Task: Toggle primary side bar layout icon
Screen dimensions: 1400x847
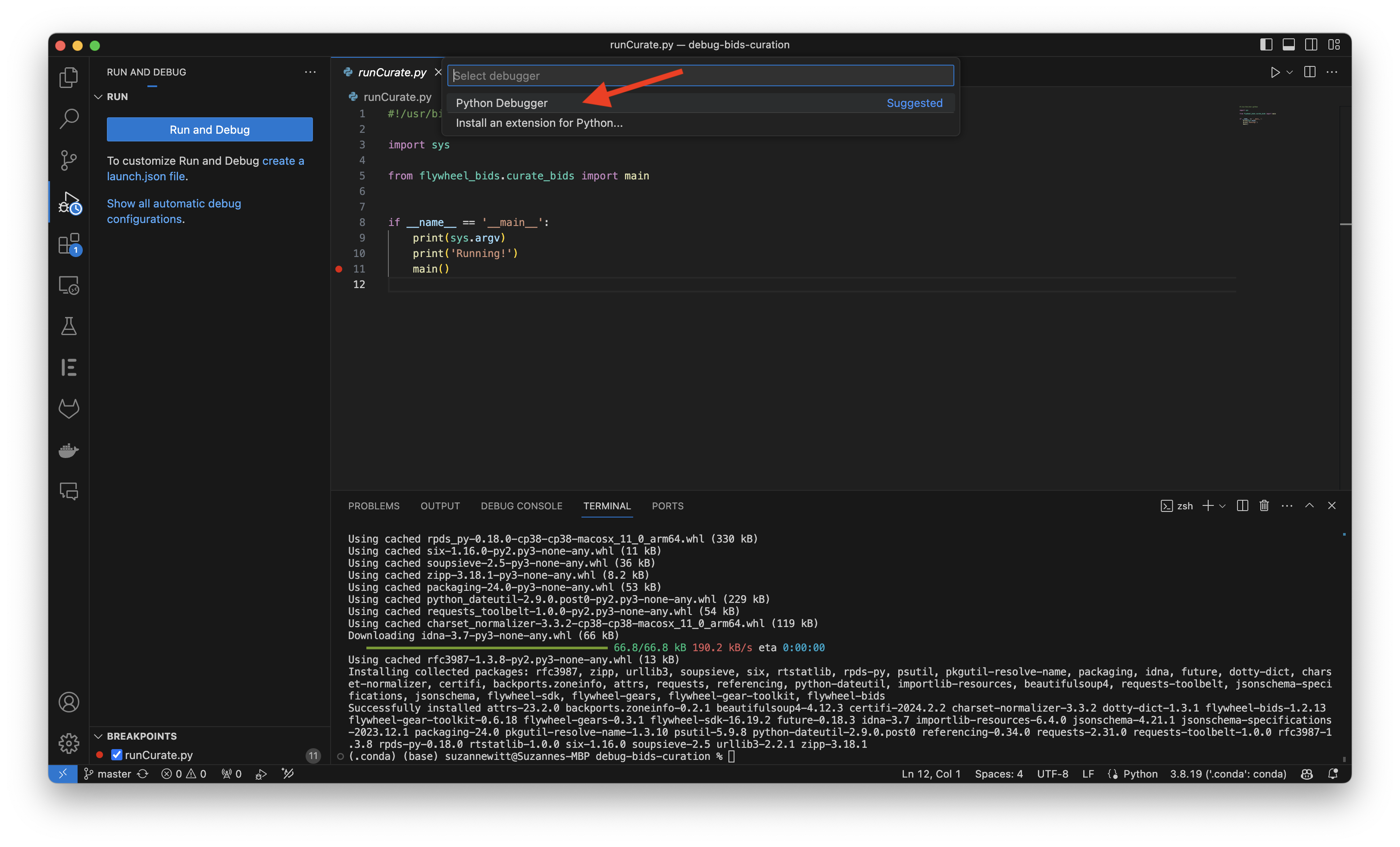Action: coord(1266,44)
